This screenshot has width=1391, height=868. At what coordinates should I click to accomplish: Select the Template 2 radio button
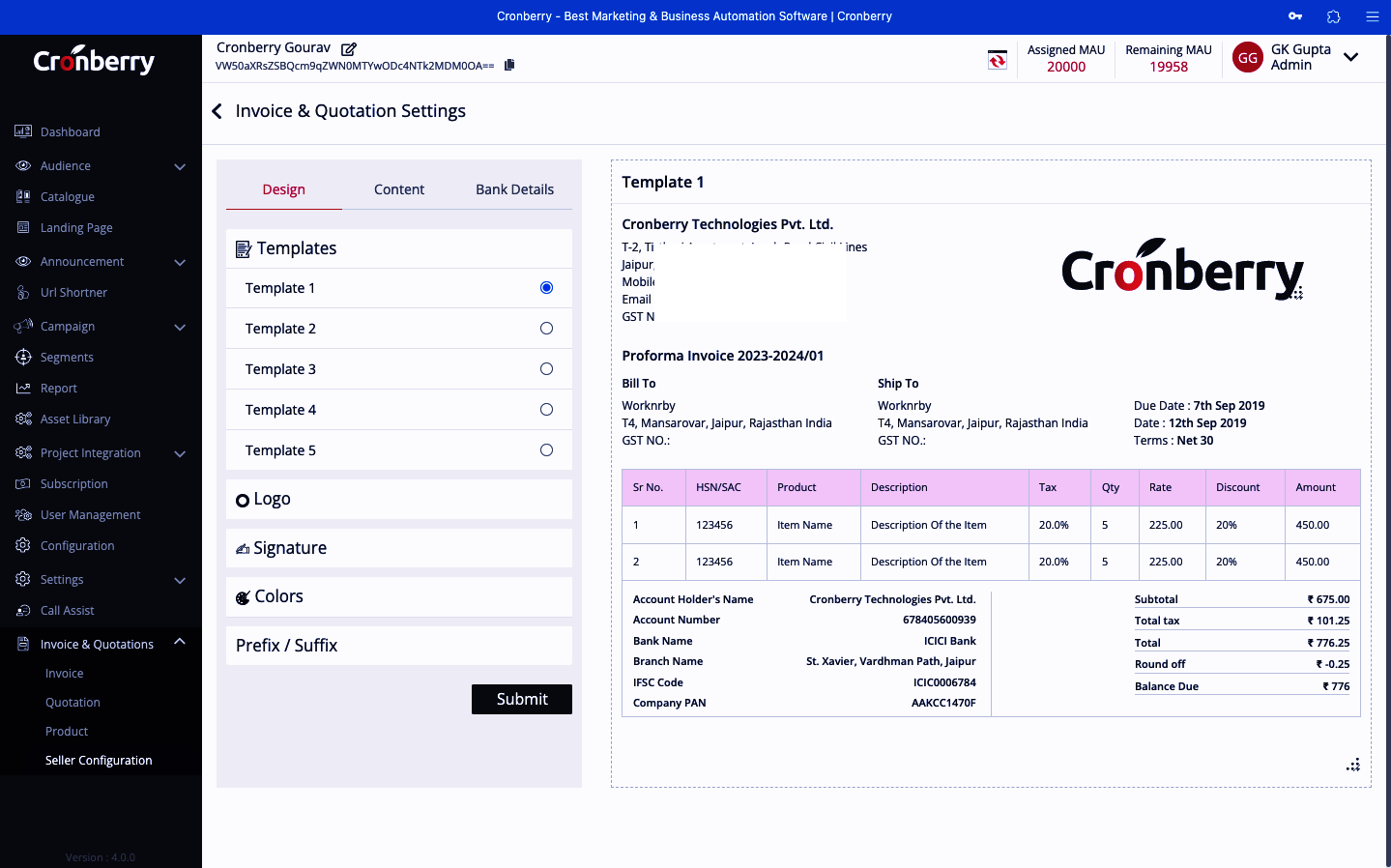546,328
